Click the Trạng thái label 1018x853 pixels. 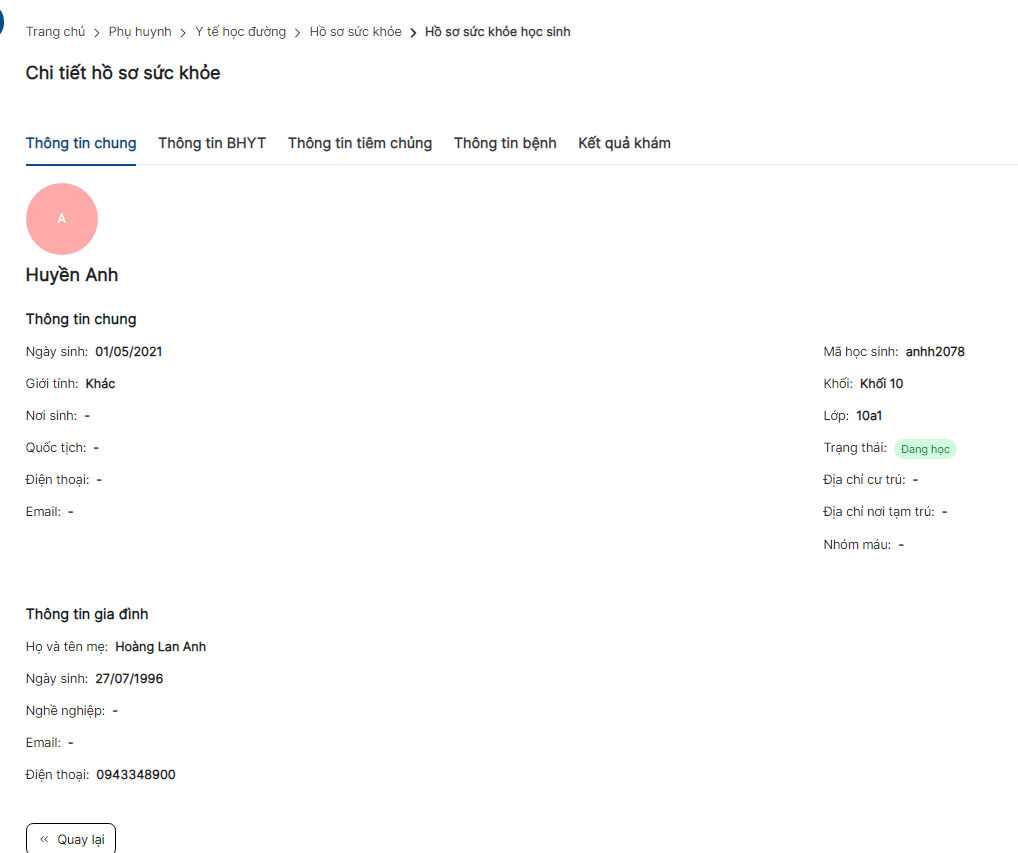click(855, 448)
